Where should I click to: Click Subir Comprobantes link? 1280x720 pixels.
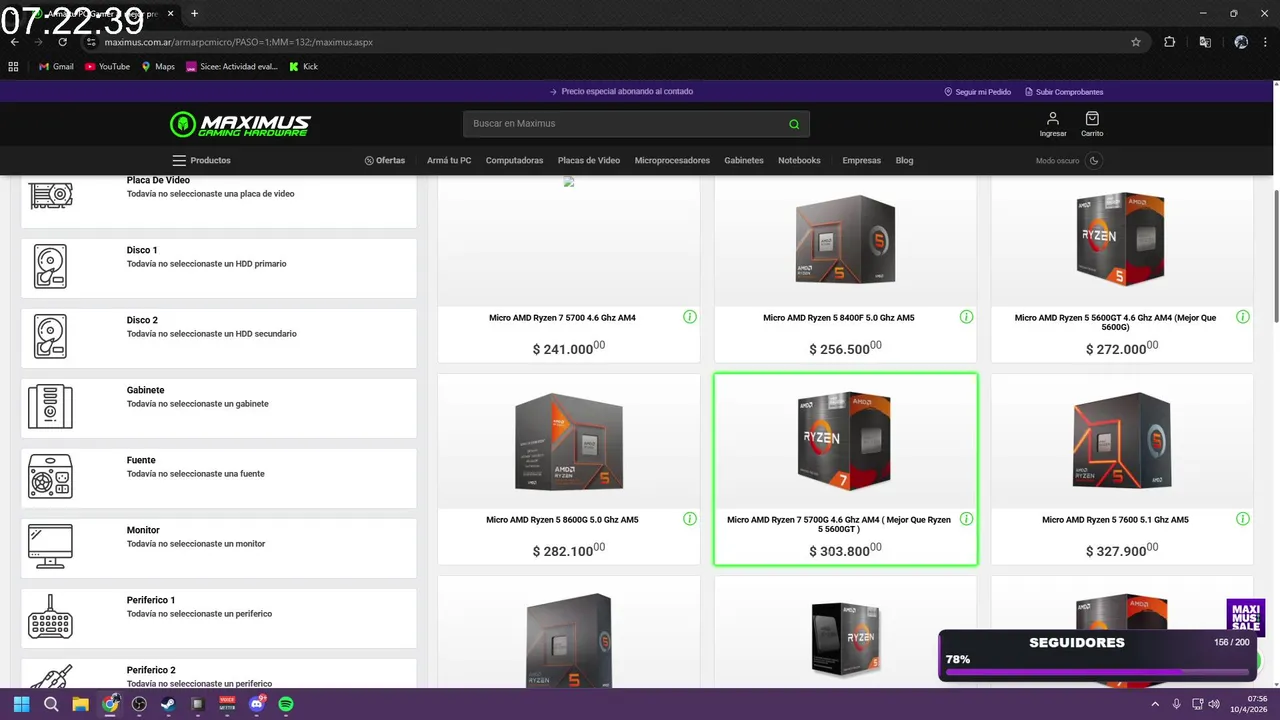(x=1064, y=92)
